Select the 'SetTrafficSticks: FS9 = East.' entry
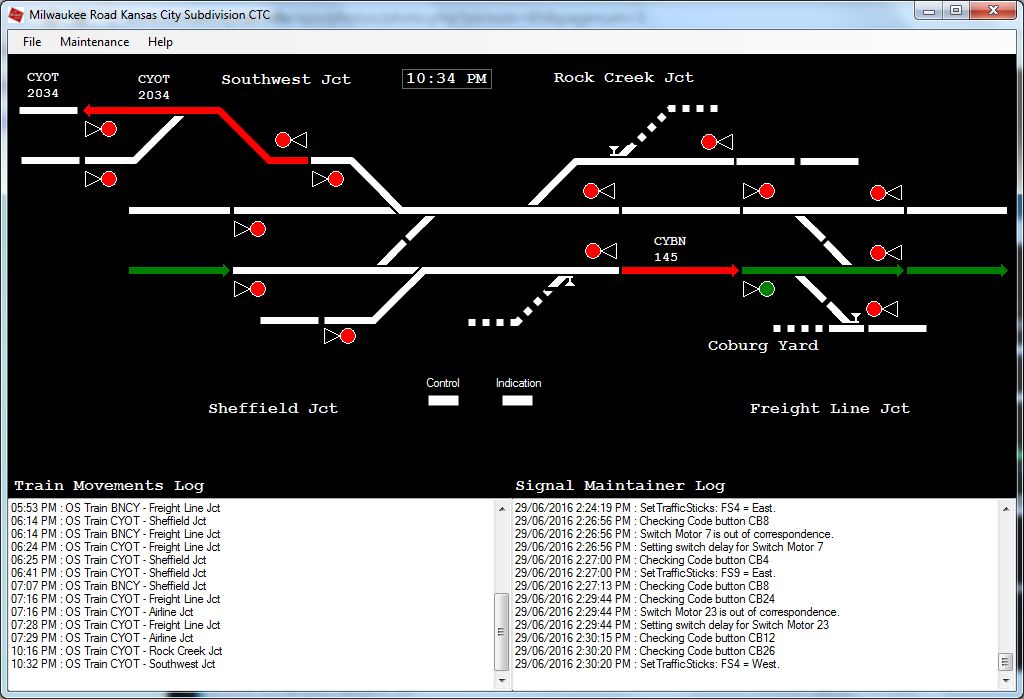Image resolution: width=1024 pixels, height=699 pixels. tap(645, 573)
